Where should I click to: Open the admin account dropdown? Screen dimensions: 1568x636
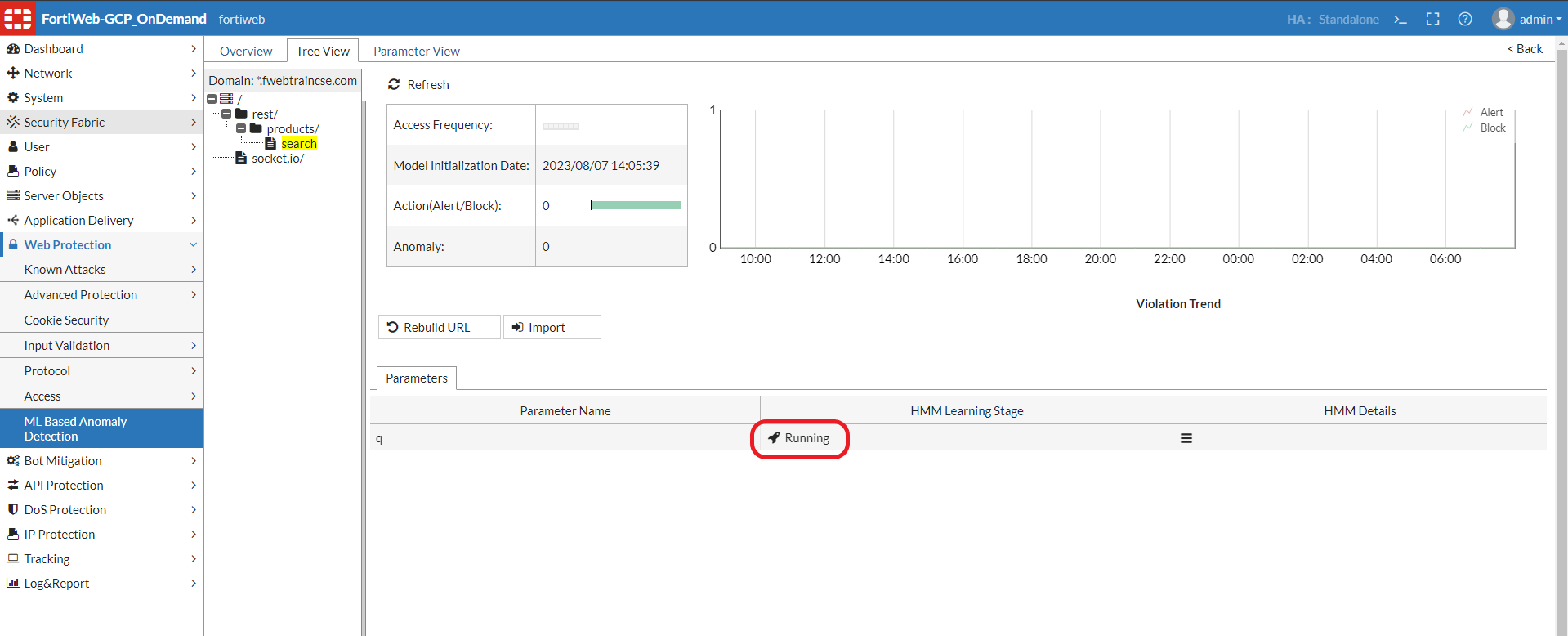coord(1540,20)
